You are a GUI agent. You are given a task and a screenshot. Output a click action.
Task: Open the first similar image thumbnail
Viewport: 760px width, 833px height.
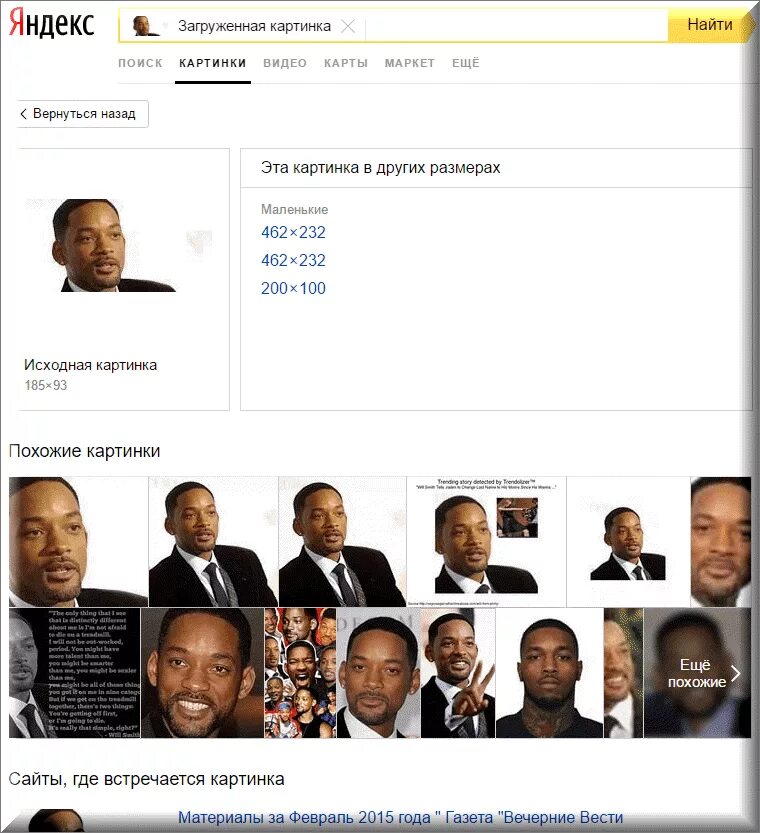pos(78,542)
